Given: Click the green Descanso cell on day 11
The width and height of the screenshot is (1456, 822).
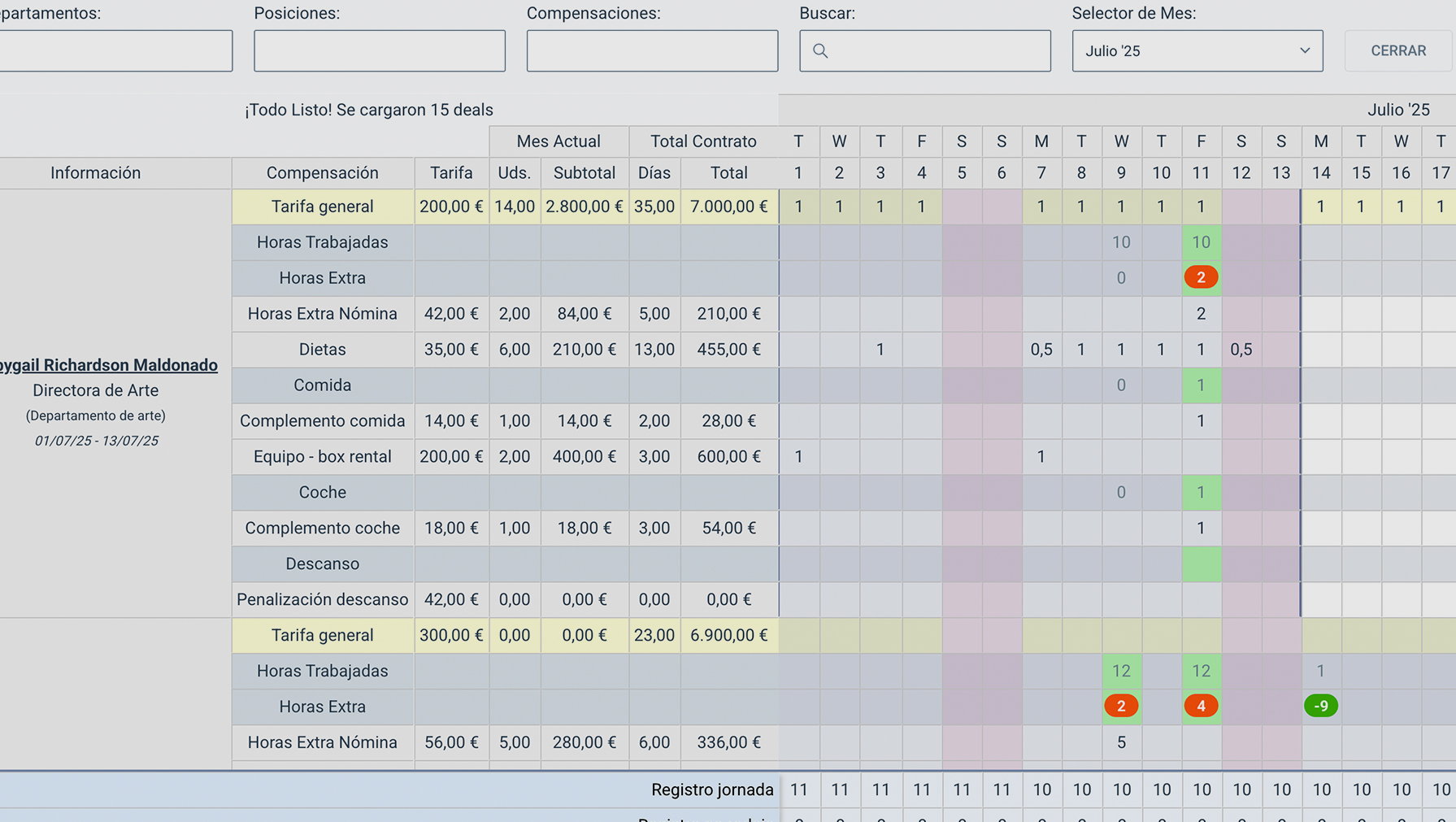Looking at the screenshot, I should (1201, 563).
